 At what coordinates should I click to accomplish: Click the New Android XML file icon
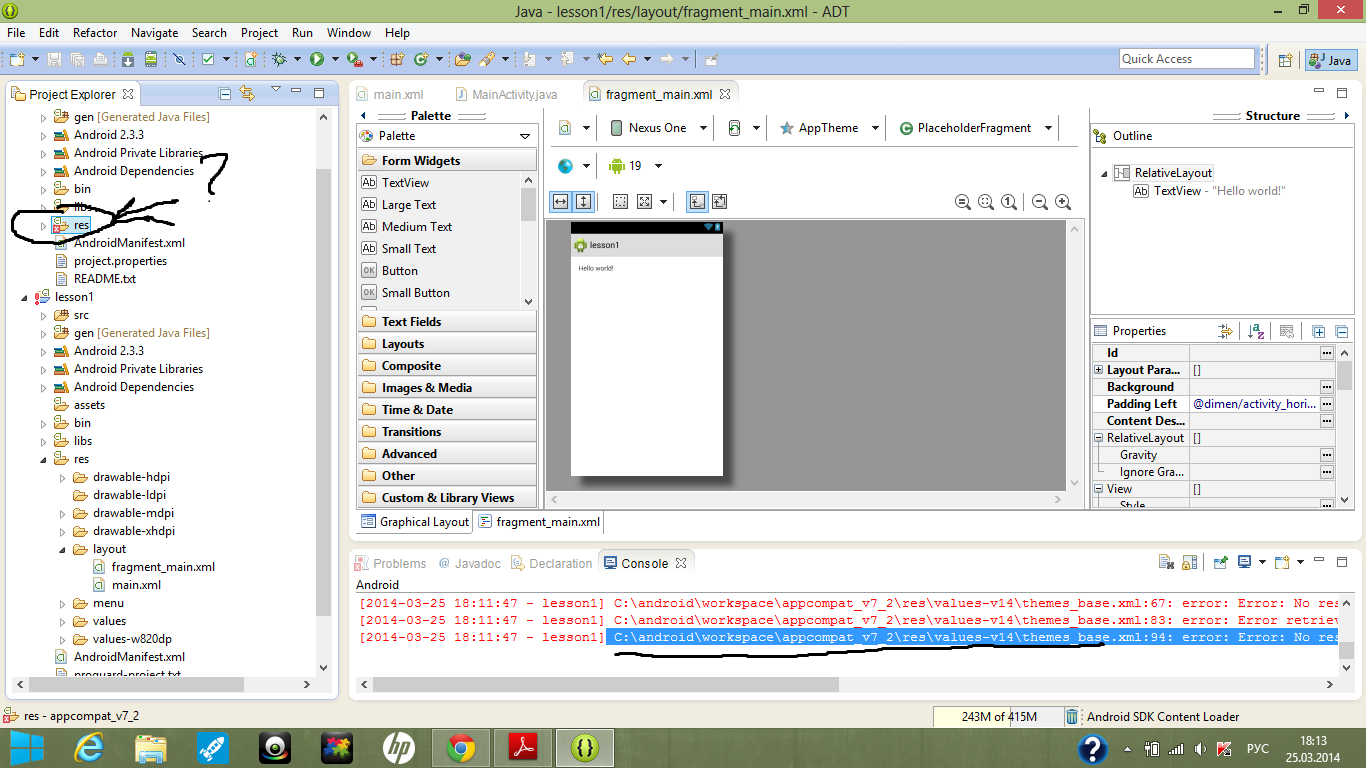tap(250, 59)
